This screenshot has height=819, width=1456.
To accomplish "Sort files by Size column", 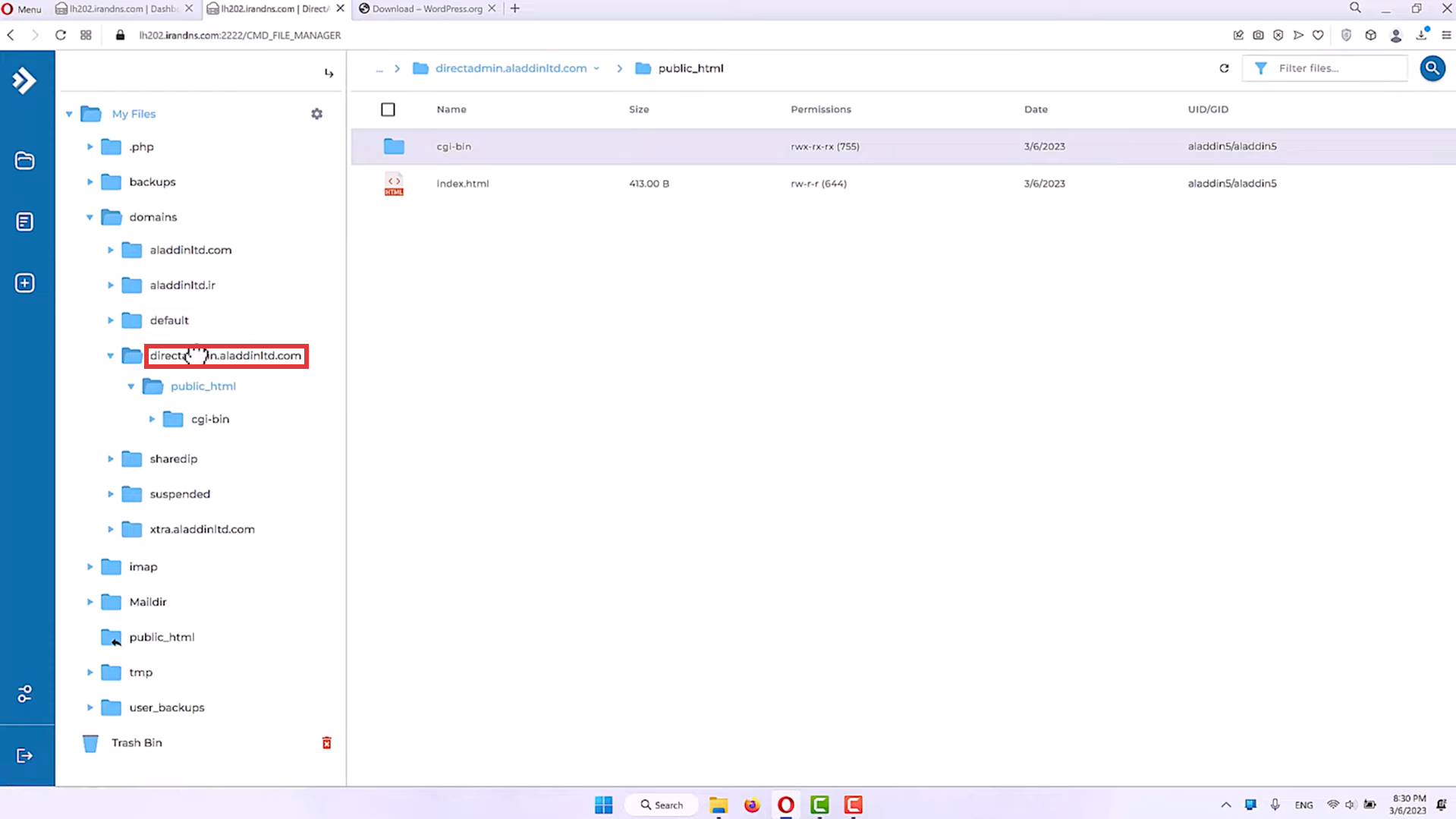I will (x=639, y=109).
